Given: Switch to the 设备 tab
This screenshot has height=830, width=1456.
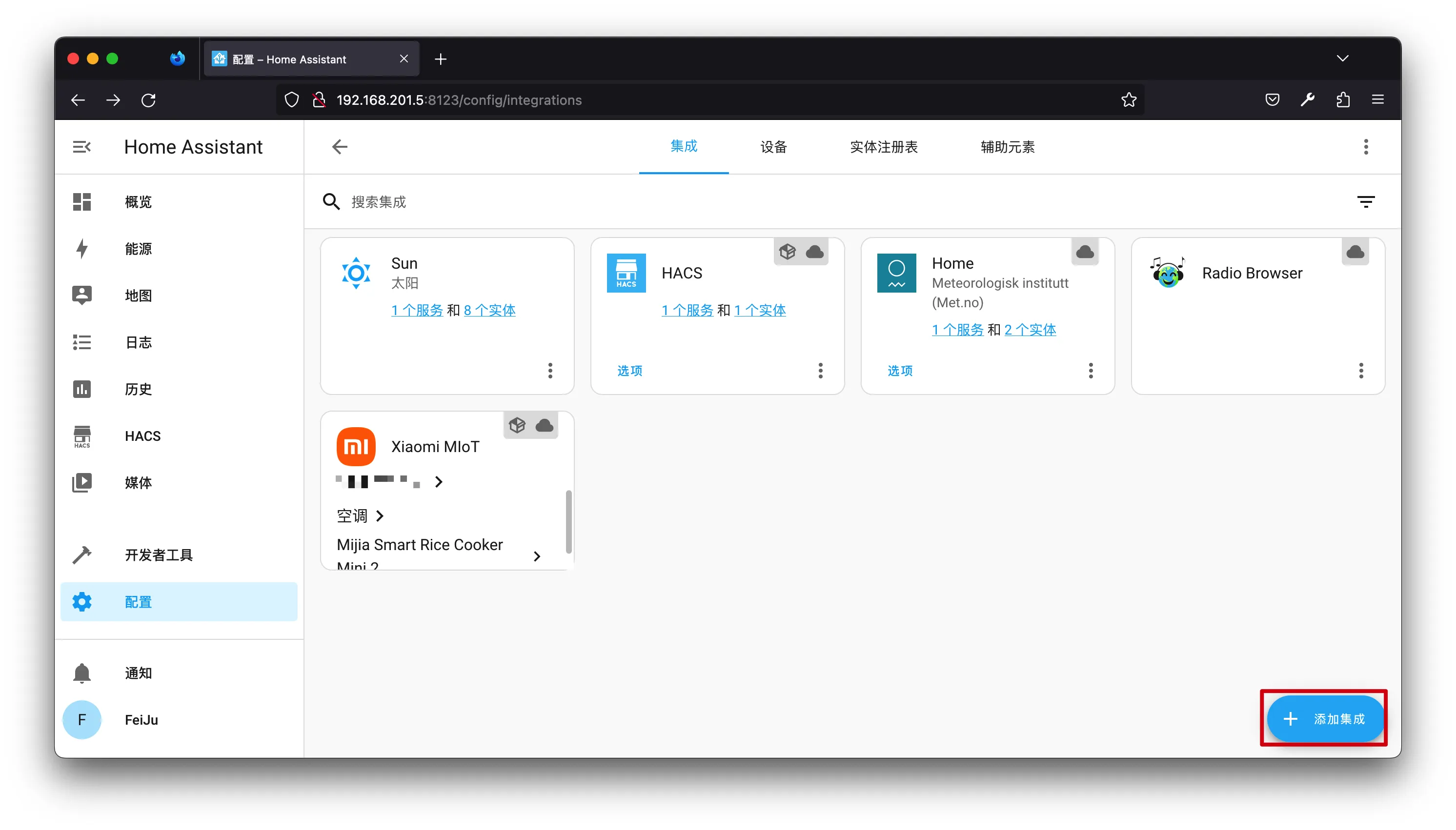Looking at the screenshot, I should pos(773,147).
